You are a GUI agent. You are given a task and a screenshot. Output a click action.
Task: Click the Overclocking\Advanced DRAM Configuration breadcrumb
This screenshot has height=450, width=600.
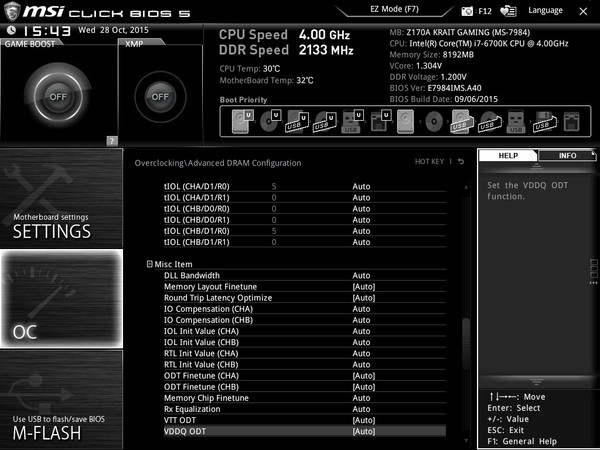[218, 163]
